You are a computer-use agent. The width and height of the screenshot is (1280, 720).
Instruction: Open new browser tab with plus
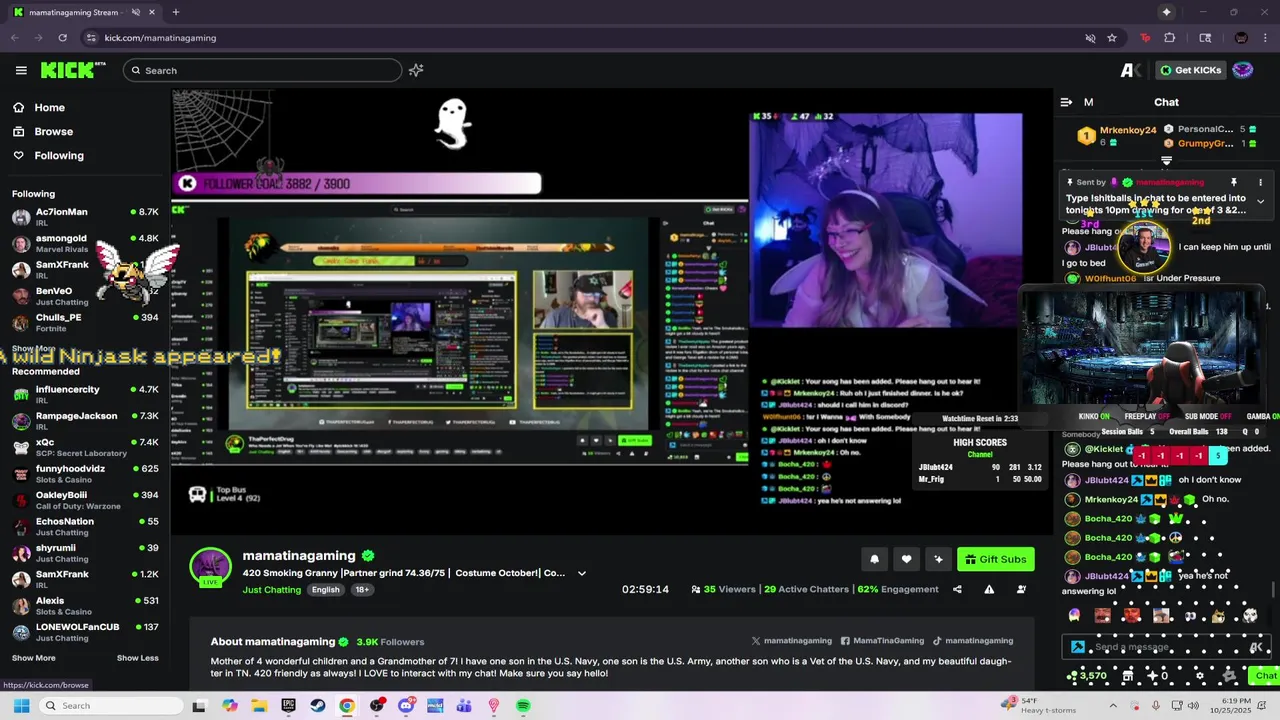pyautogui.click(x=175, y=12)
